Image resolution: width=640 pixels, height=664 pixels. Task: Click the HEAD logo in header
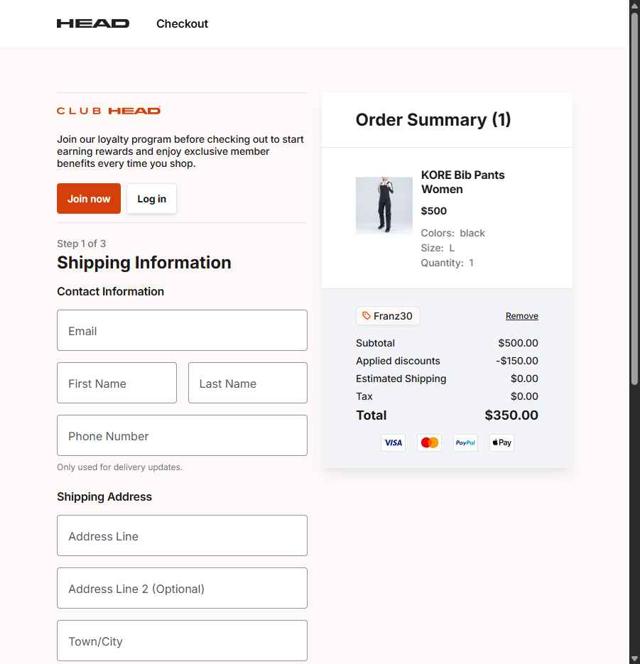click(93, 23)
